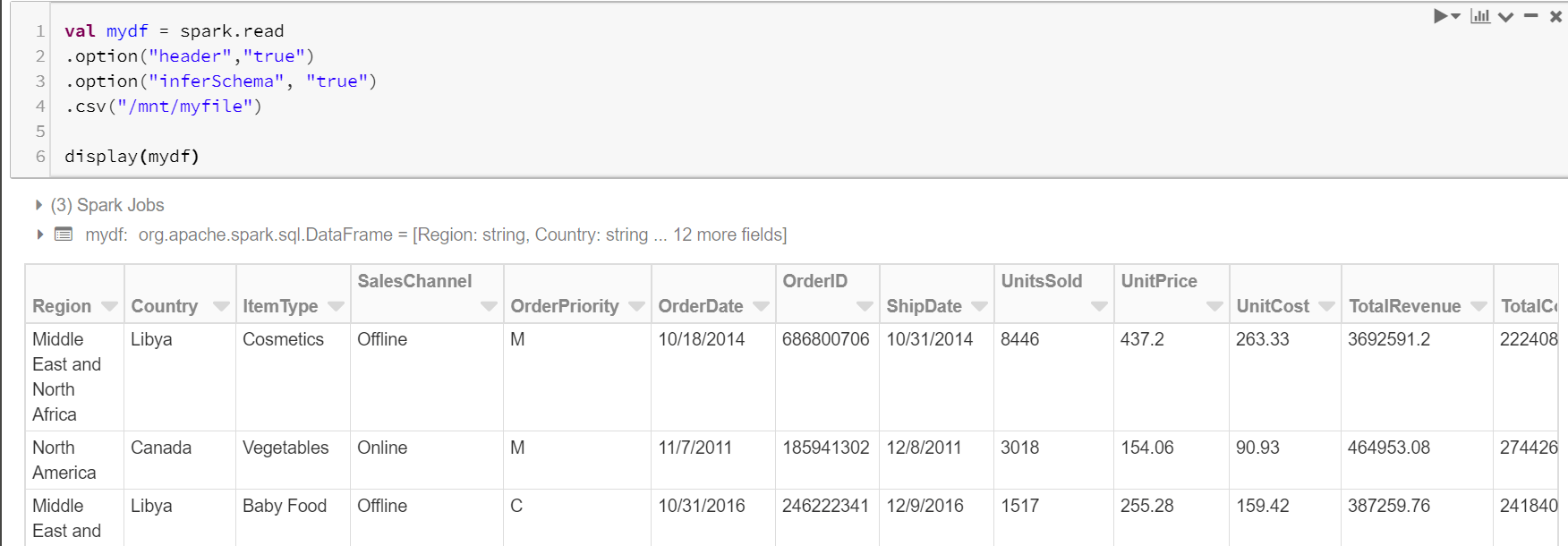This screenshot has width=1568, height=546.
Task: Expand the mydf DataFrame schema details
Action: click(39, 235)
